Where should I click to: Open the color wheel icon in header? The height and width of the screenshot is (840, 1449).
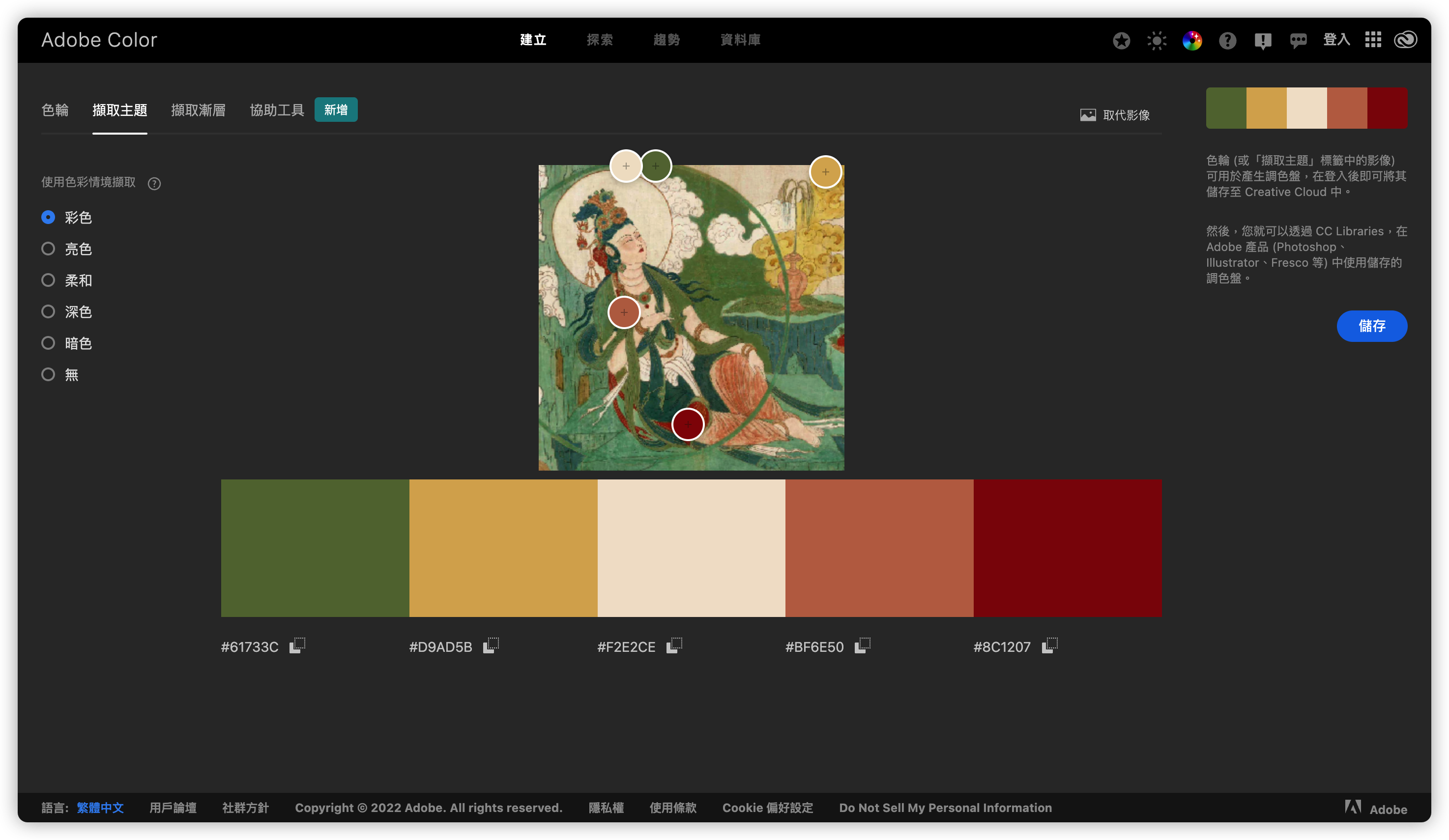pyautogui.click(x=1192, y=40)
